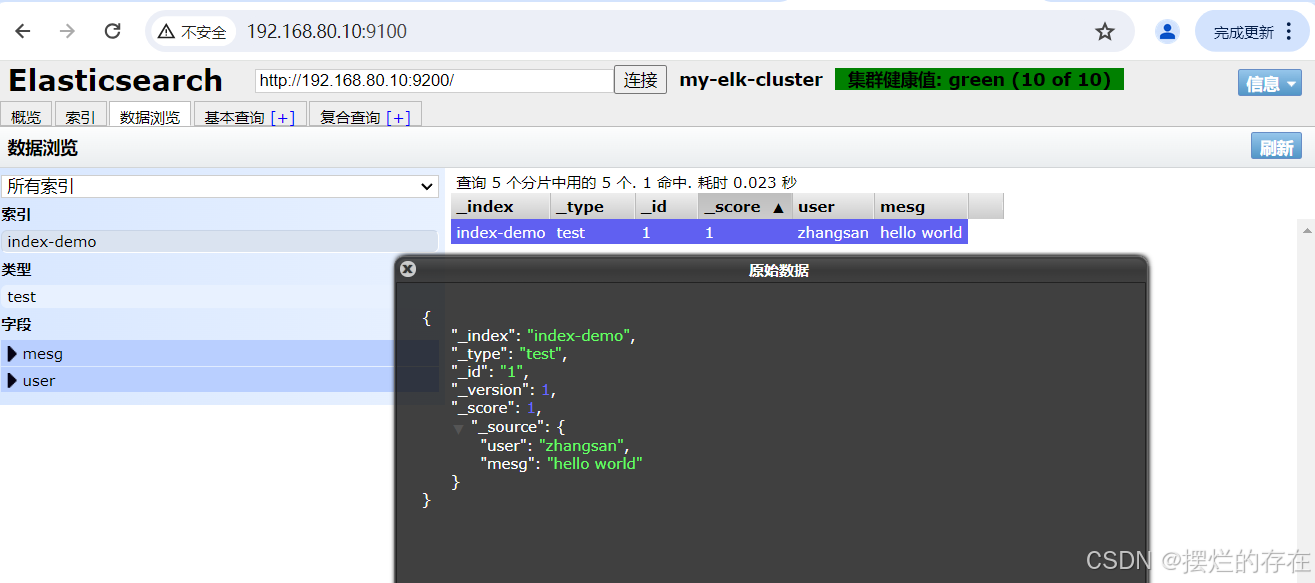
Task: Add a new 复合查询 tab with [+]
Action: pyautogui.click(x=398, y=117)
